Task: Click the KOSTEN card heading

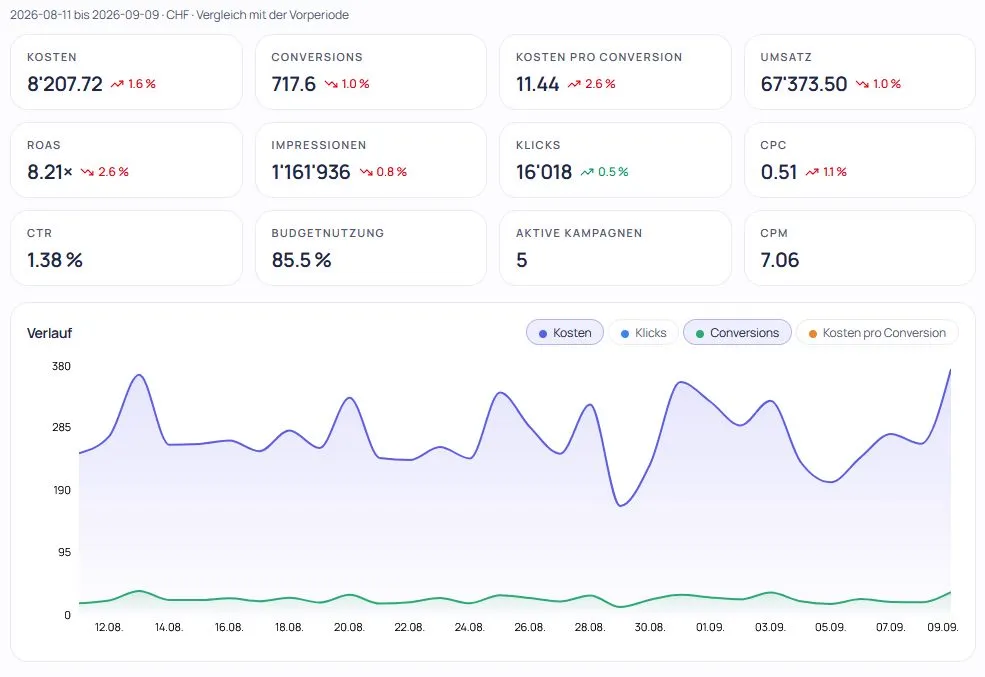Action: (52, 57)
